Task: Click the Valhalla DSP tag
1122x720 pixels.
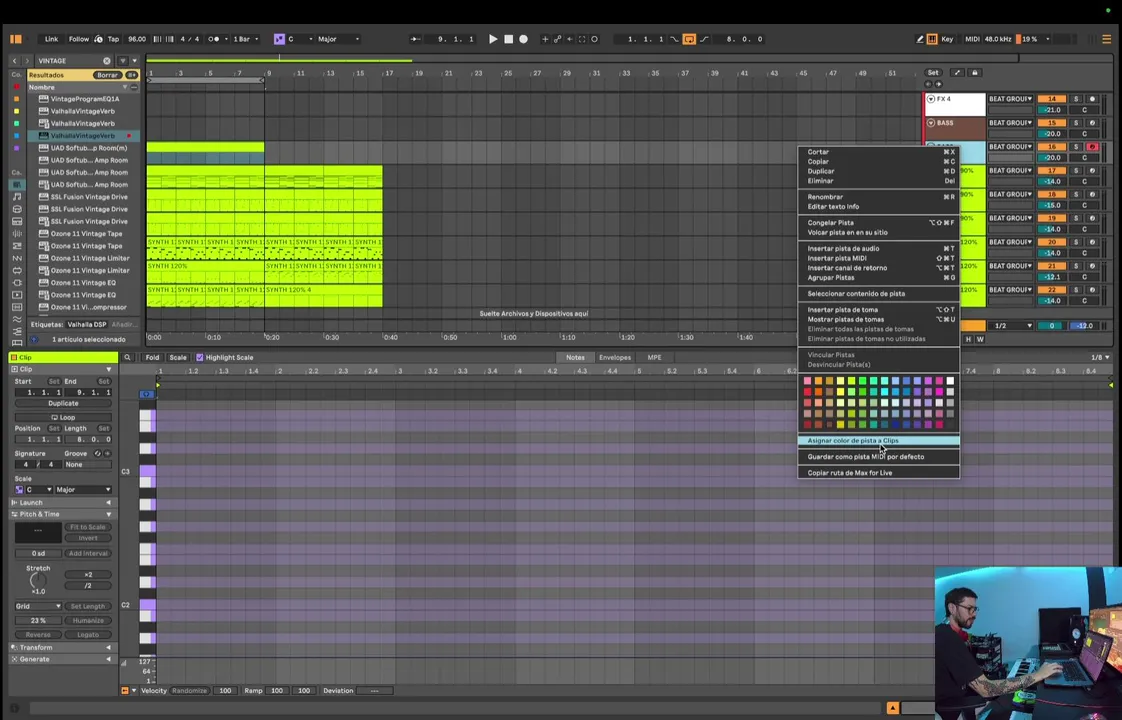Action: (x=87, y=325)
